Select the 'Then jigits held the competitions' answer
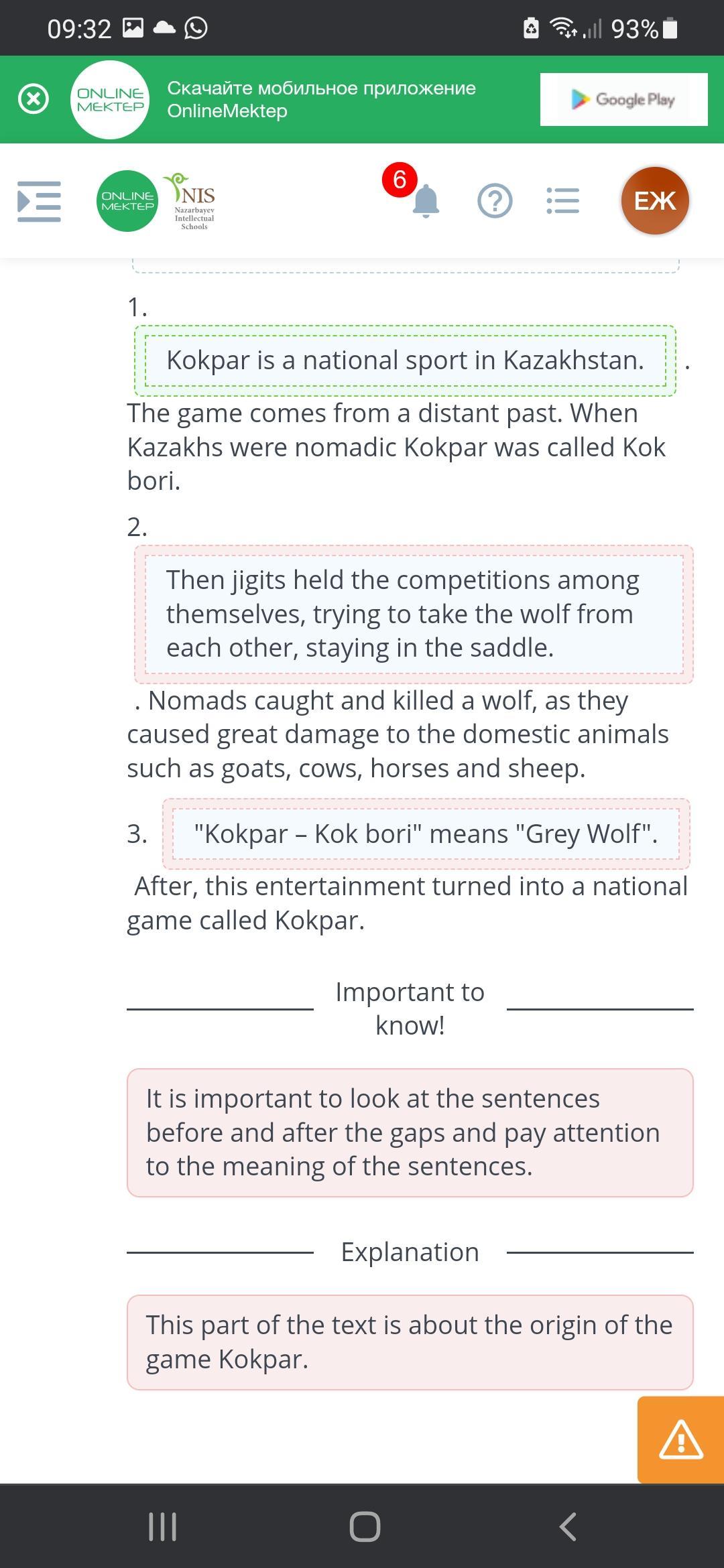Viewport: 724px width, 1568px height. 414,614
